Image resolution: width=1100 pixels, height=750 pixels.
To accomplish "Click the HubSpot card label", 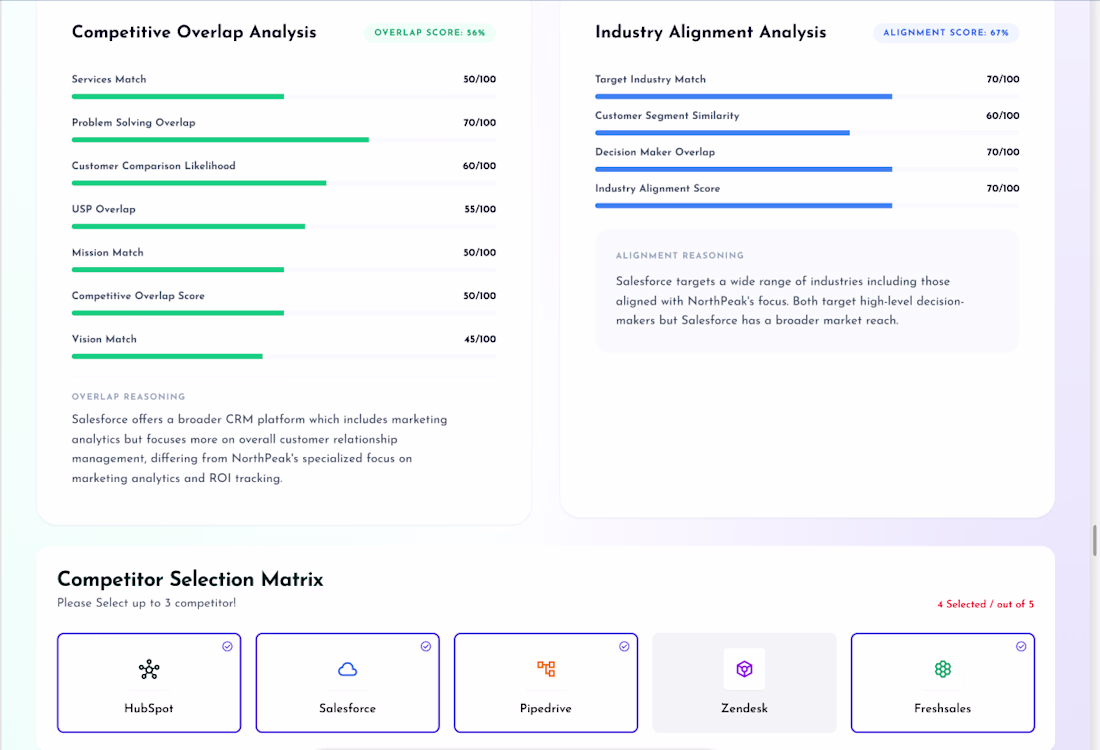I will [149, 709].
